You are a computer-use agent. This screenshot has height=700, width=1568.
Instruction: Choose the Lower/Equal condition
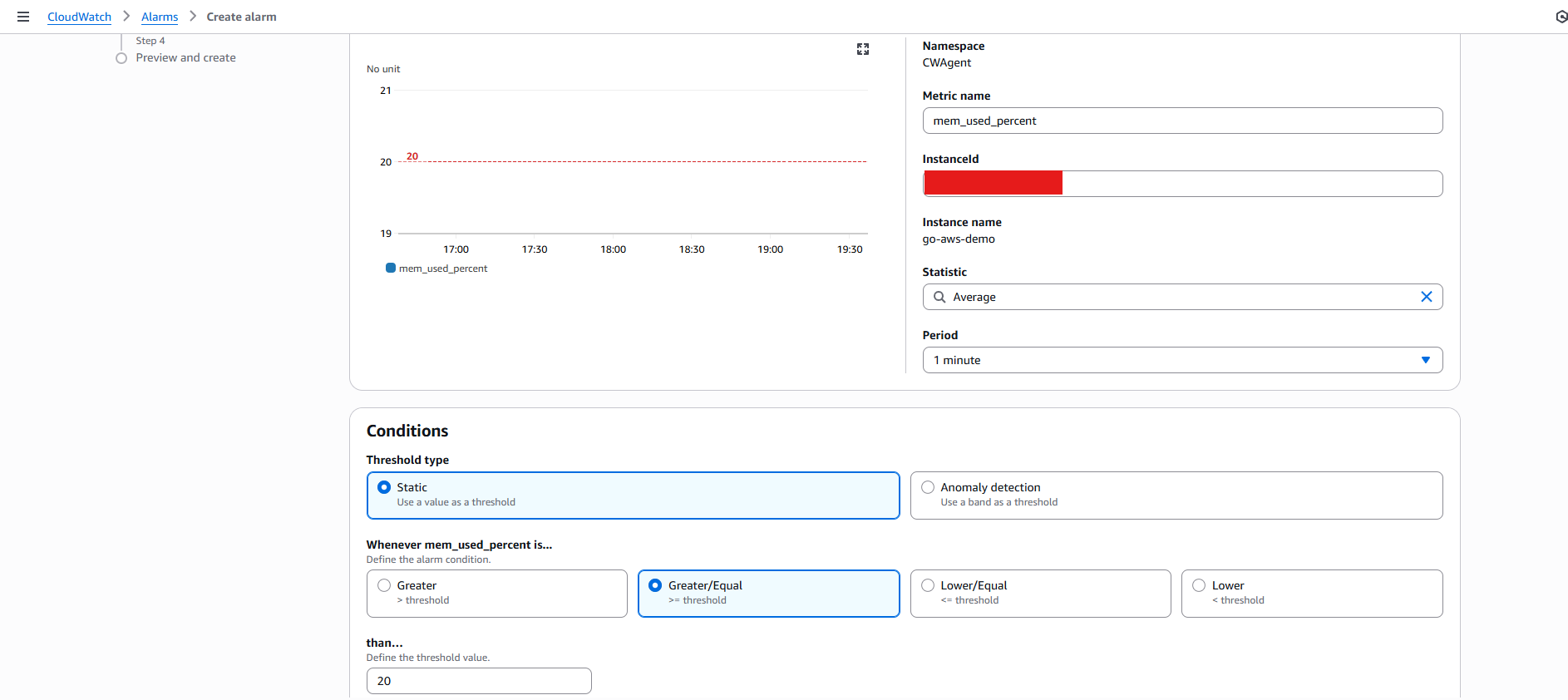tap(928, 585)
